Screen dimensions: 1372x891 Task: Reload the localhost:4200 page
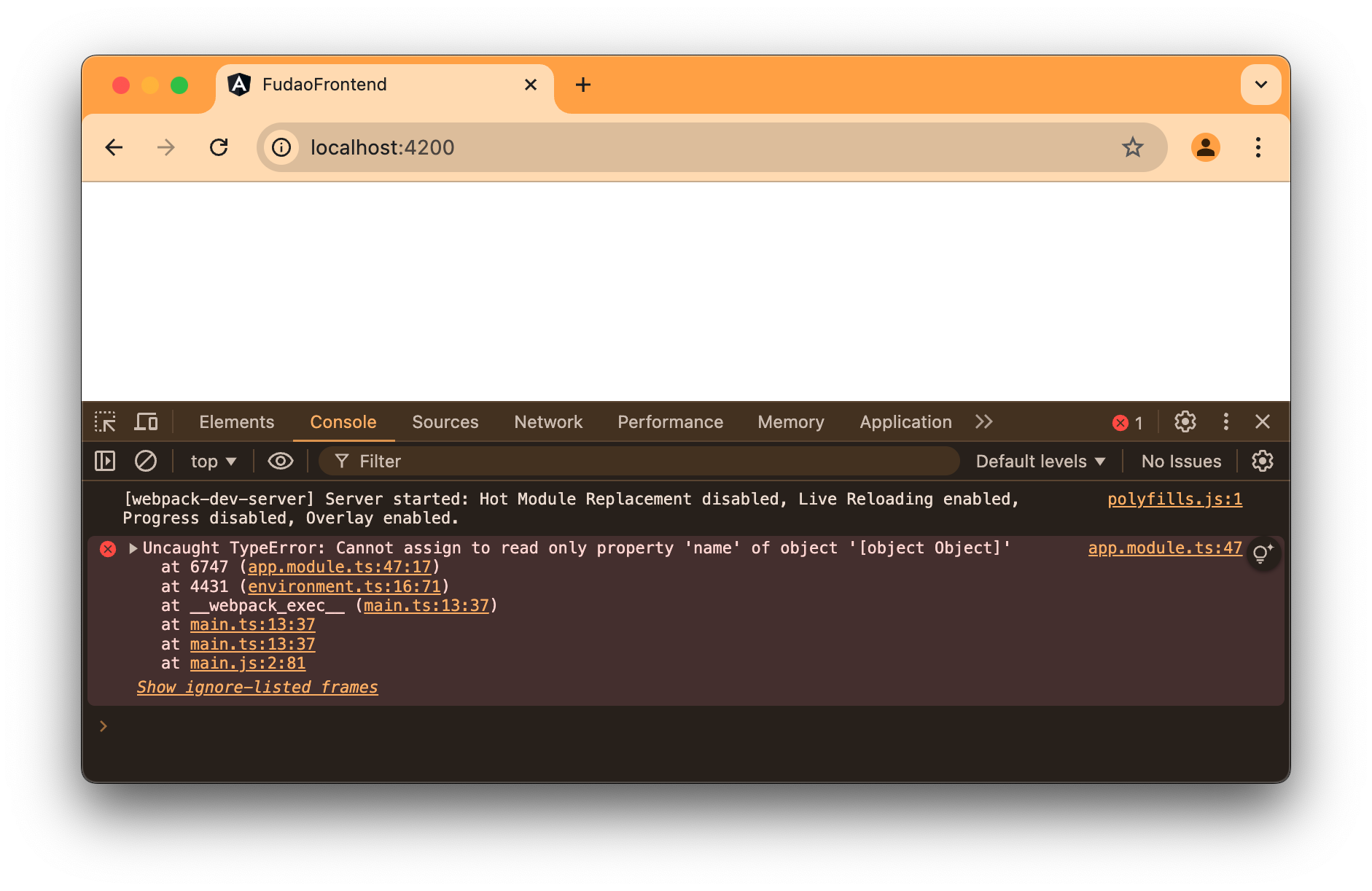pos(219,147)
